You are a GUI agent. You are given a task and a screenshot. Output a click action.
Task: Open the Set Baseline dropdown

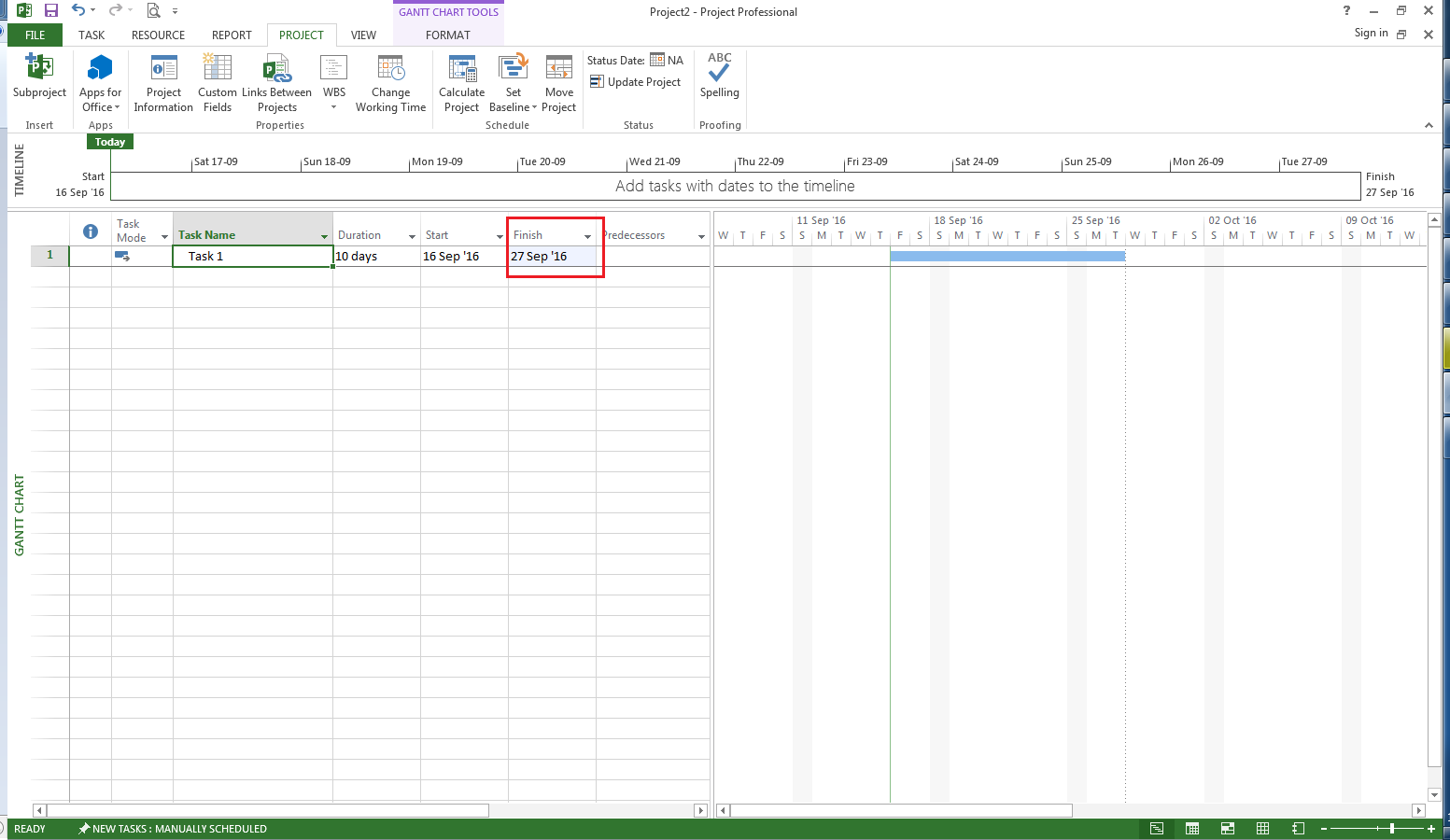click(534, 107)
